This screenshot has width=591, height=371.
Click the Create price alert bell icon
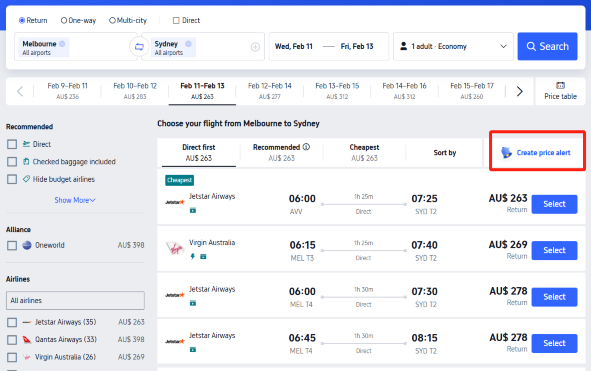506,152
